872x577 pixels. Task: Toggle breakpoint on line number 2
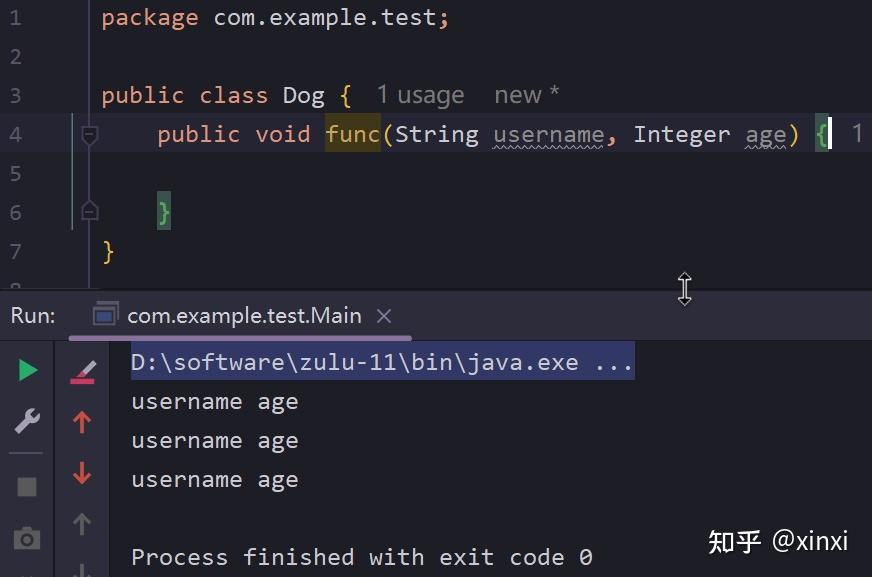(15, 56)
